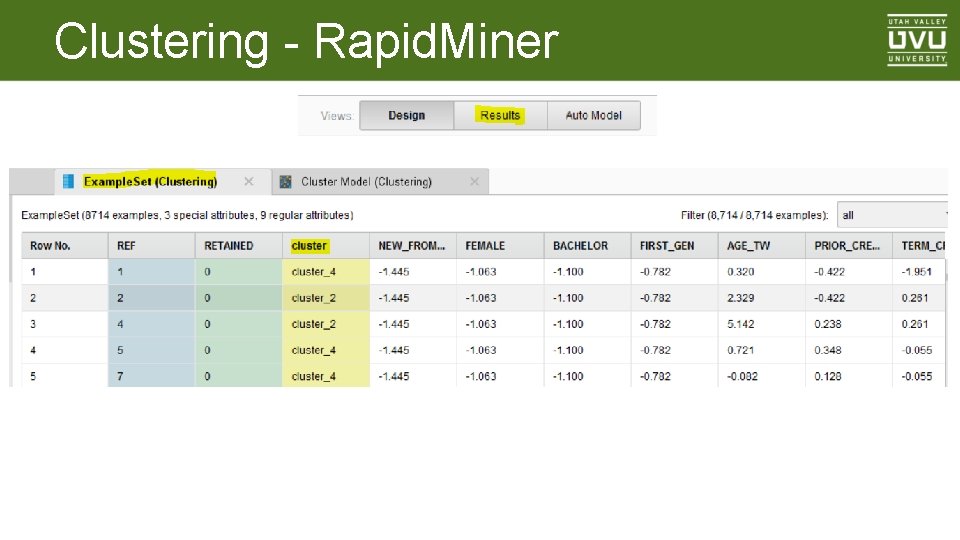
Task: Click the ExampleSet summary text
Action: 187,215
